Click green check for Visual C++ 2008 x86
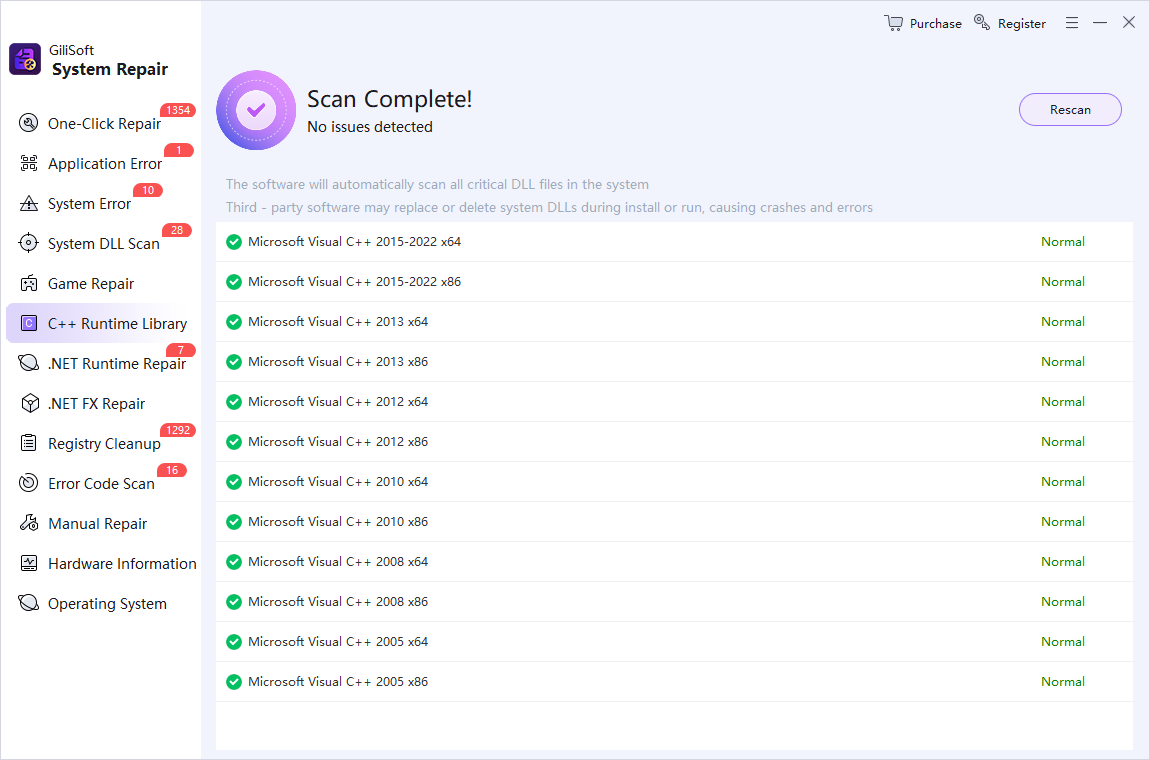The height and width of the screenshot is (760, 1150). click(x=234, y=602)
